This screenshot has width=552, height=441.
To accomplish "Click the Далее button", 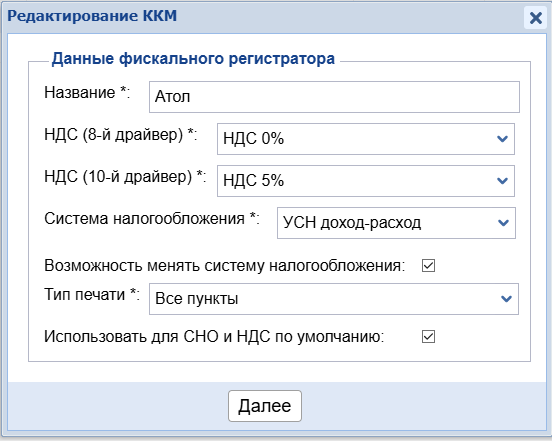I will click(x=265, y=406).
